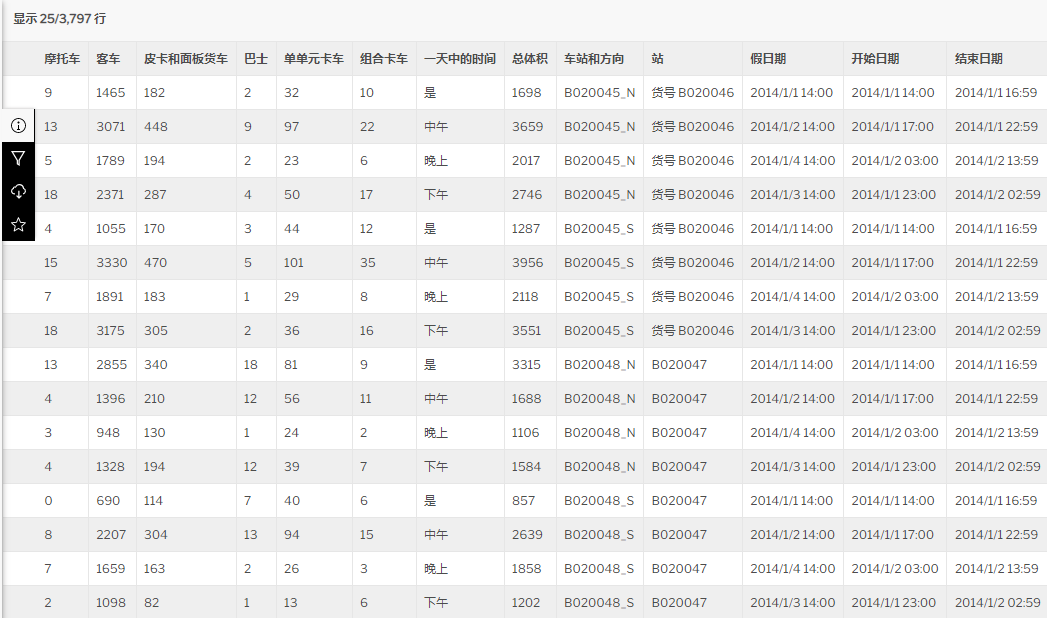Select the row count text 显示 25/3,797 行

click(x=59, y=19)
